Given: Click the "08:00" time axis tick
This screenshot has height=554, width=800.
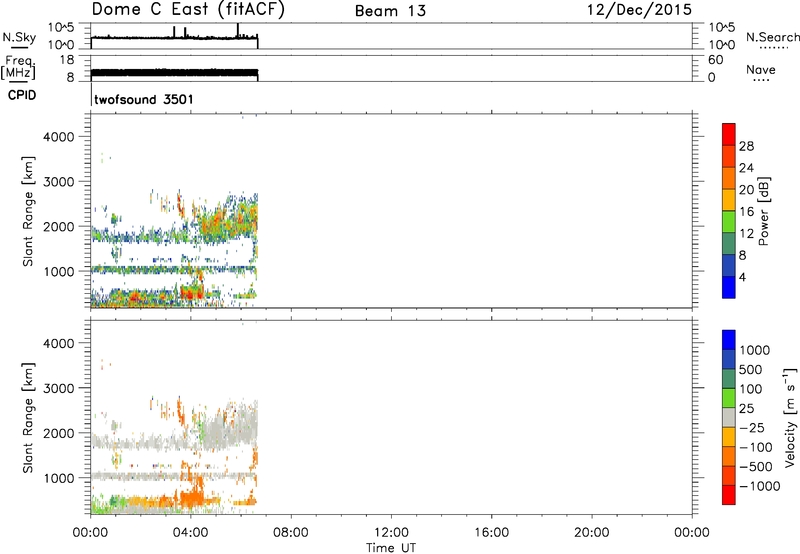Looking at the screenshot, I should tap(291, 533).
